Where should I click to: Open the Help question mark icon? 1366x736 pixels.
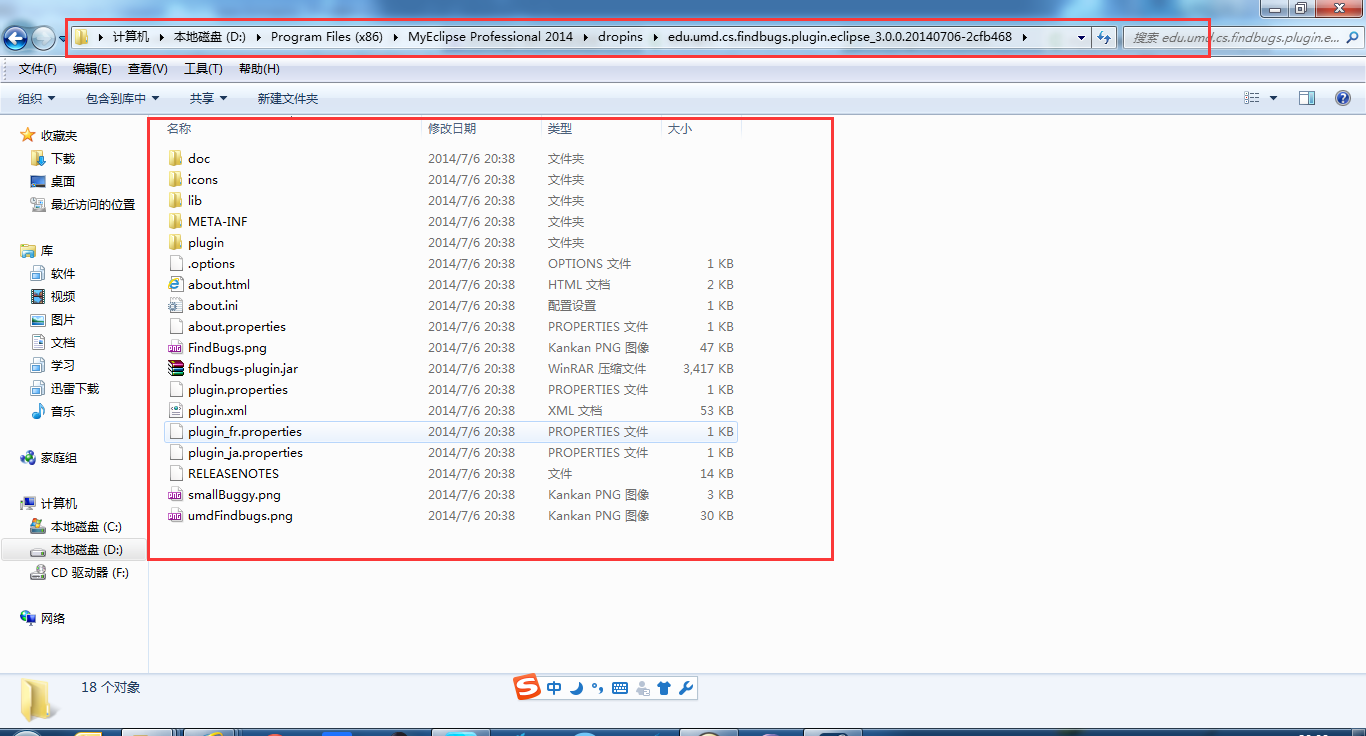[1343, 98]
